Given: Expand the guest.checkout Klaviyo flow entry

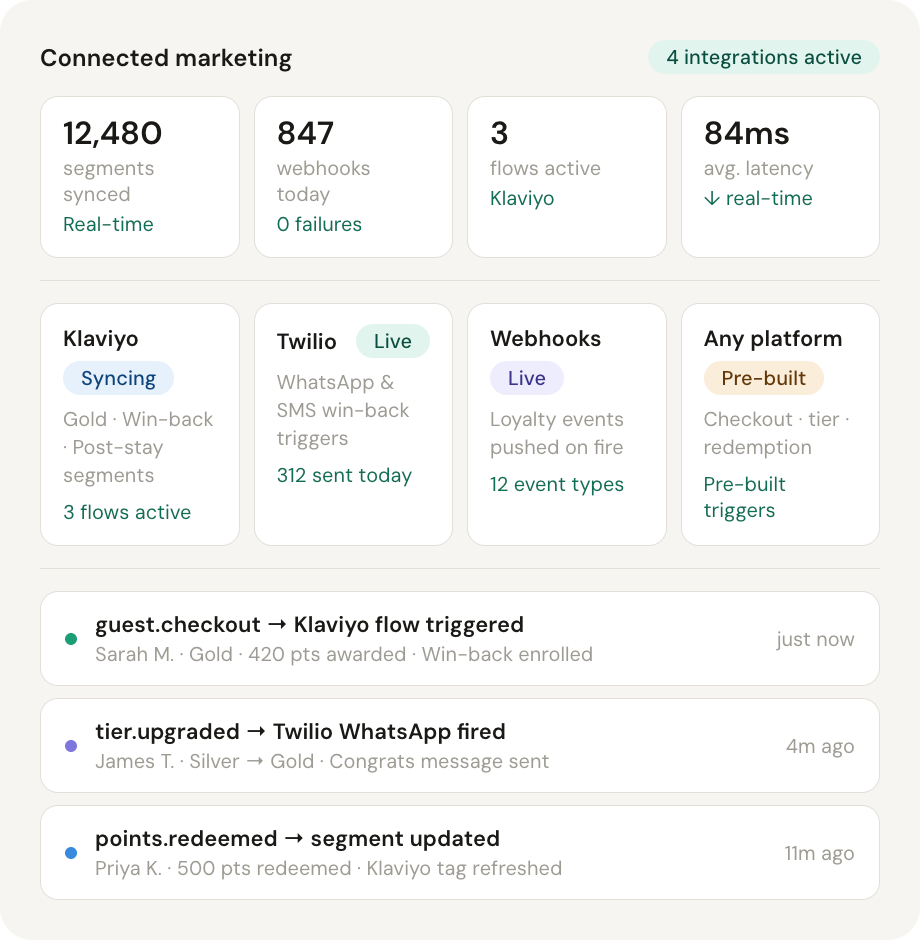Looking at the screenshot, I should coord(460,638).
